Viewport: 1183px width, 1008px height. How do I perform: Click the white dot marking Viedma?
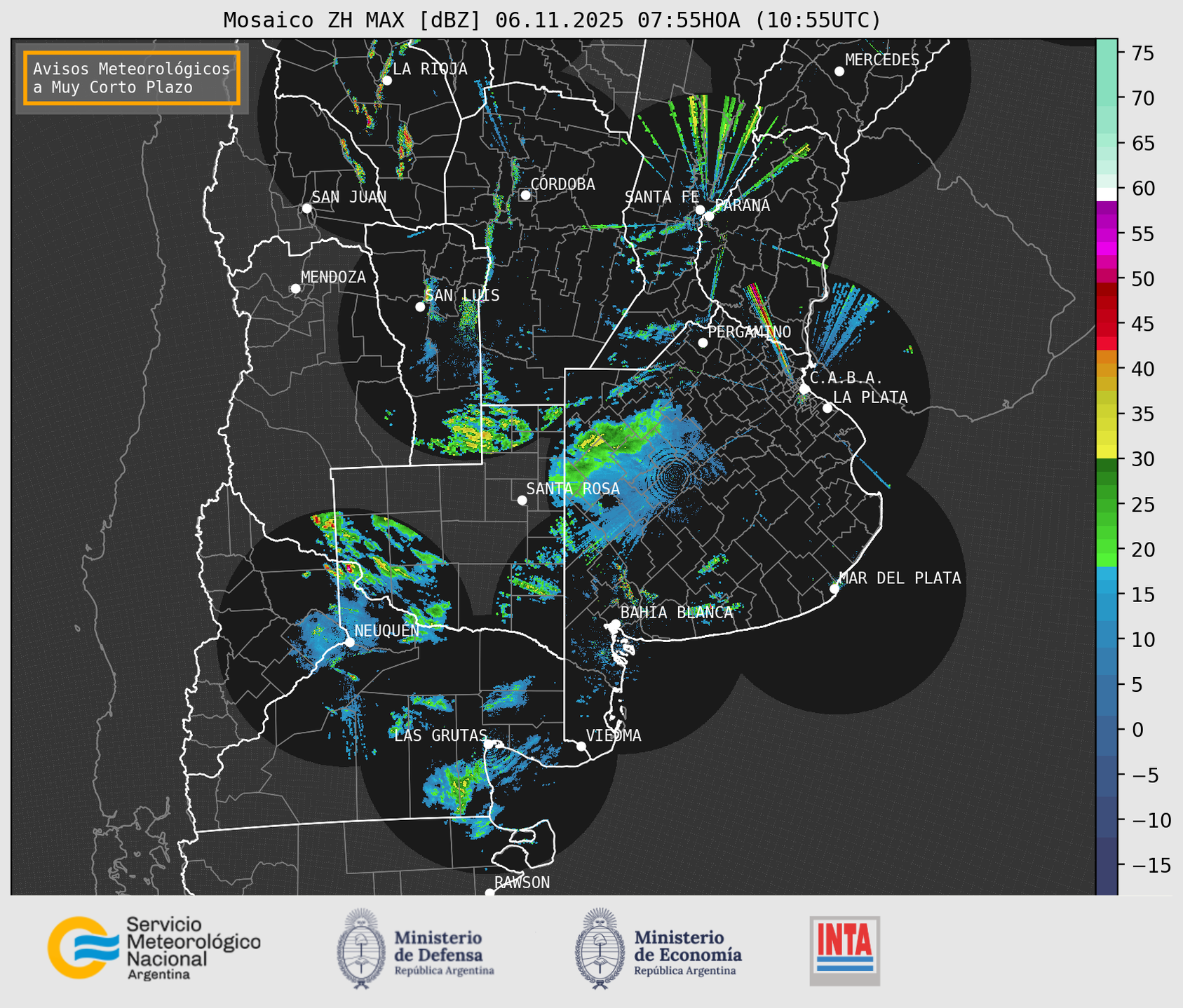pos(581,746)
